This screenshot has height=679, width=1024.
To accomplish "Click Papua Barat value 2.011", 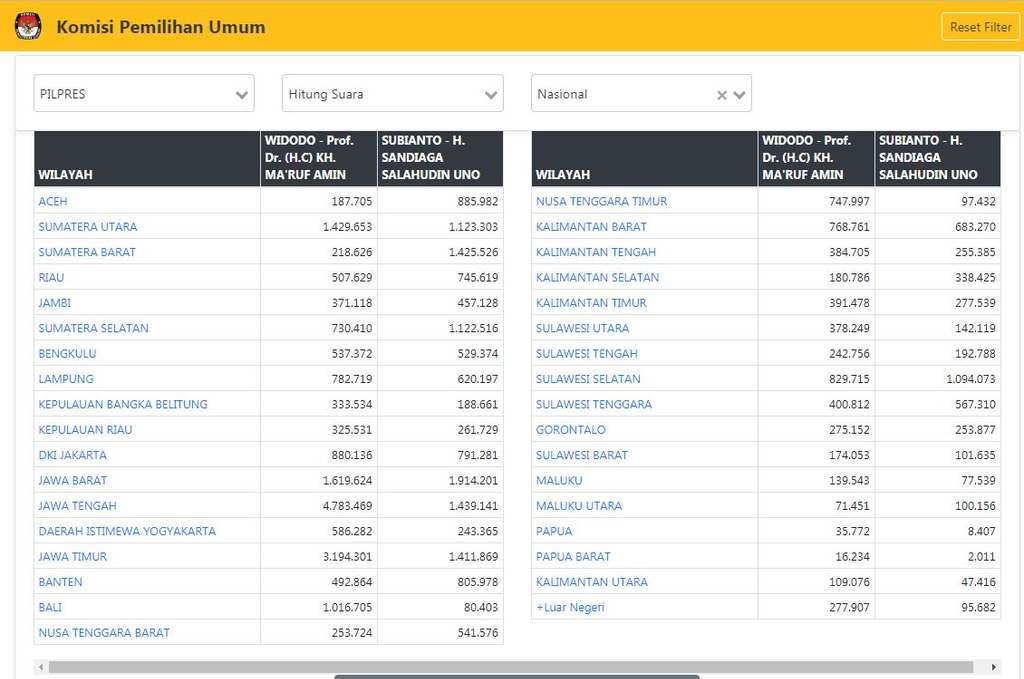I will tap(982, 557).
